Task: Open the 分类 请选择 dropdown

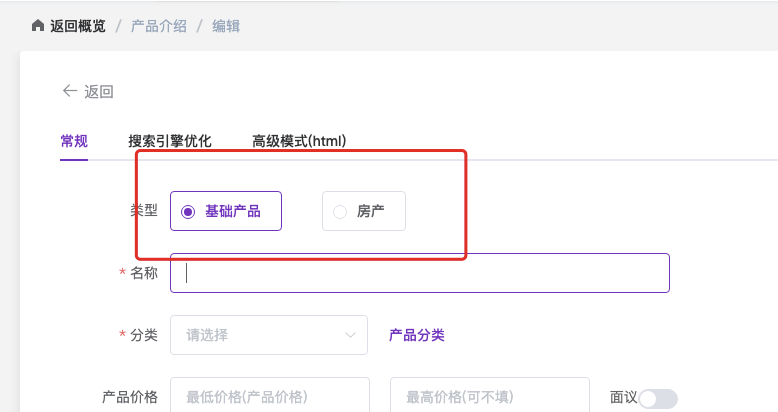Action: (x=269, y=335)
